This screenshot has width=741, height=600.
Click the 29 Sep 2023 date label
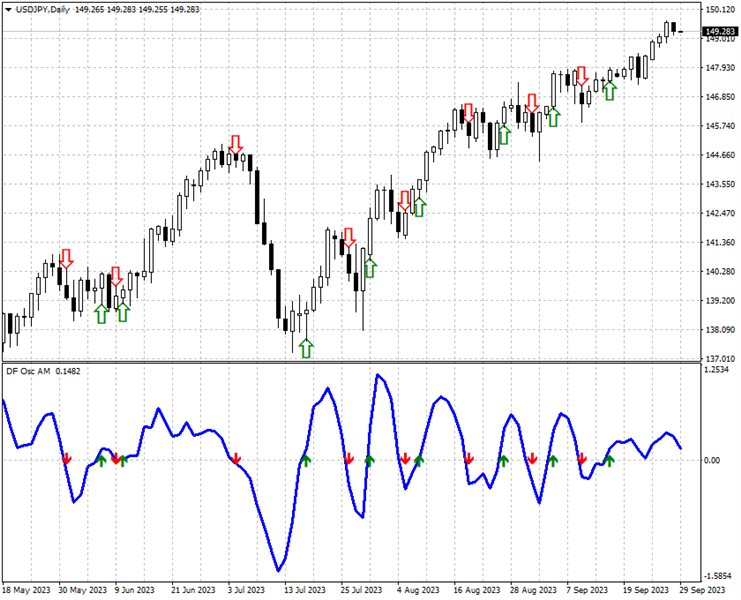tap(702, 590)
